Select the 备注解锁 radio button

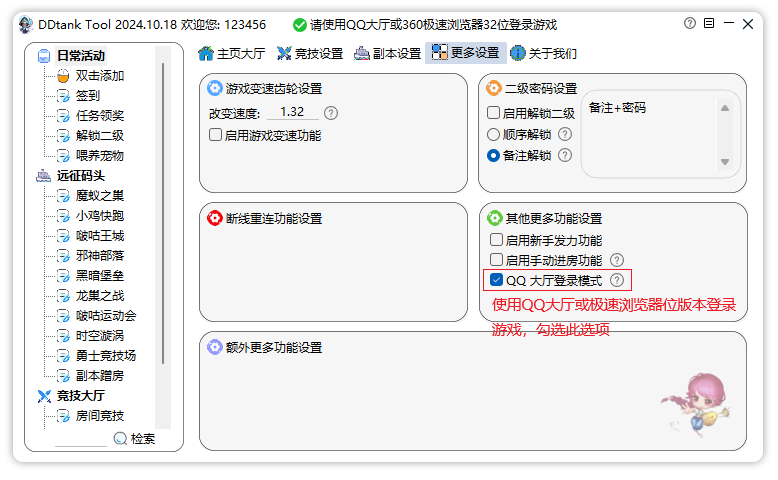pos(493,155)
